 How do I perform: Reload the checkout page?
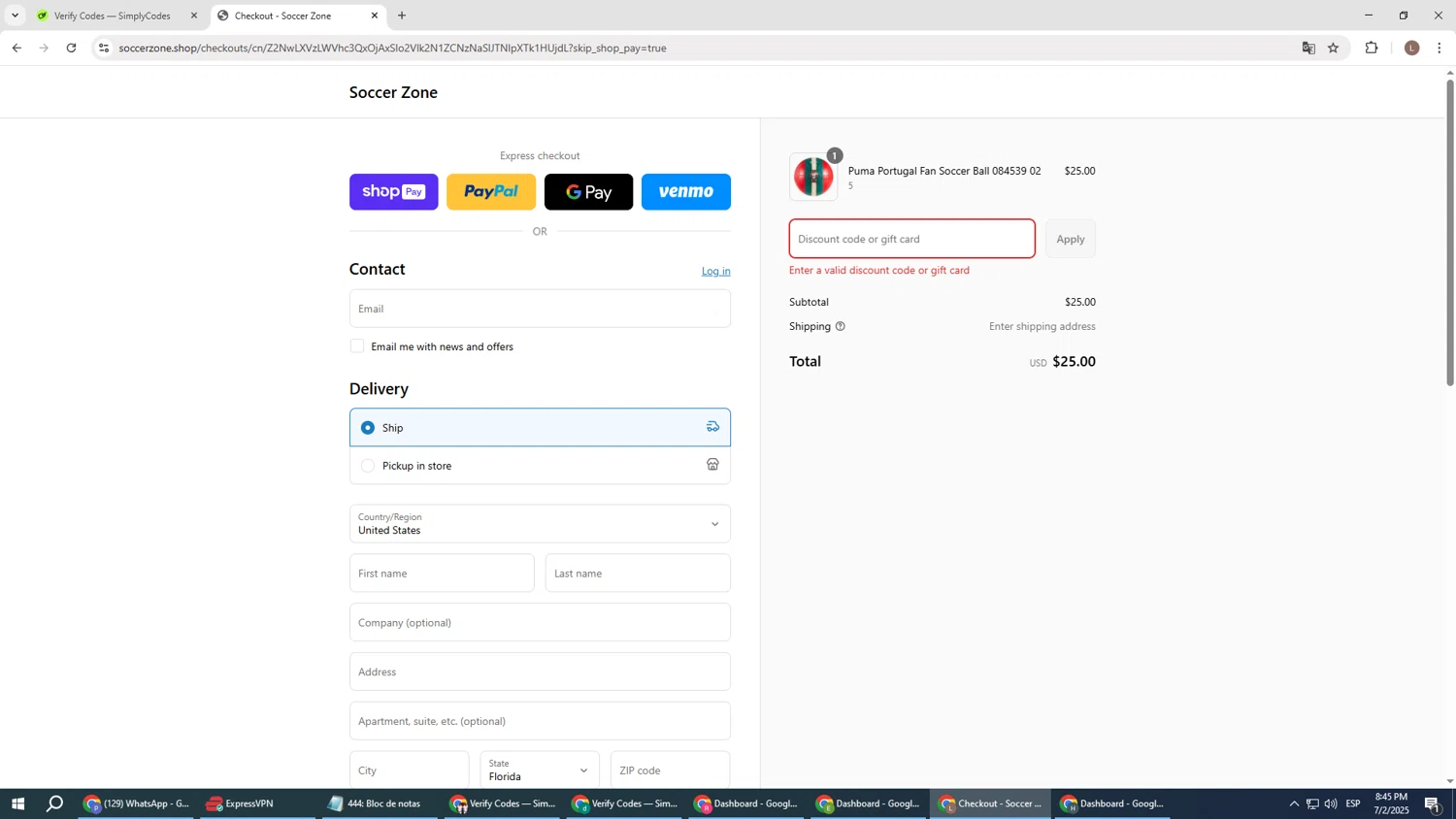click(71, 48)
